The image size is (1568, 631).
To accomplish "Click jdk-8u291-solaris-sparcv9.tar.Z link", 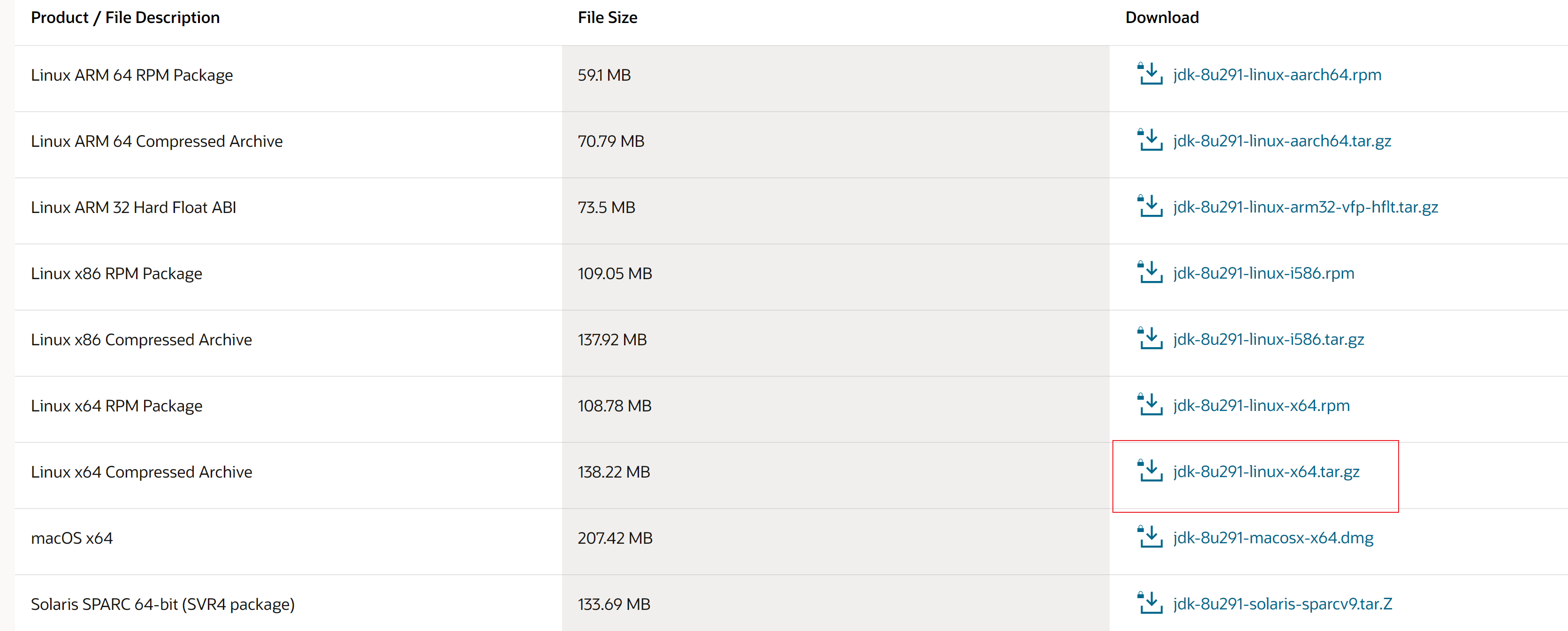I will 1282,604.
